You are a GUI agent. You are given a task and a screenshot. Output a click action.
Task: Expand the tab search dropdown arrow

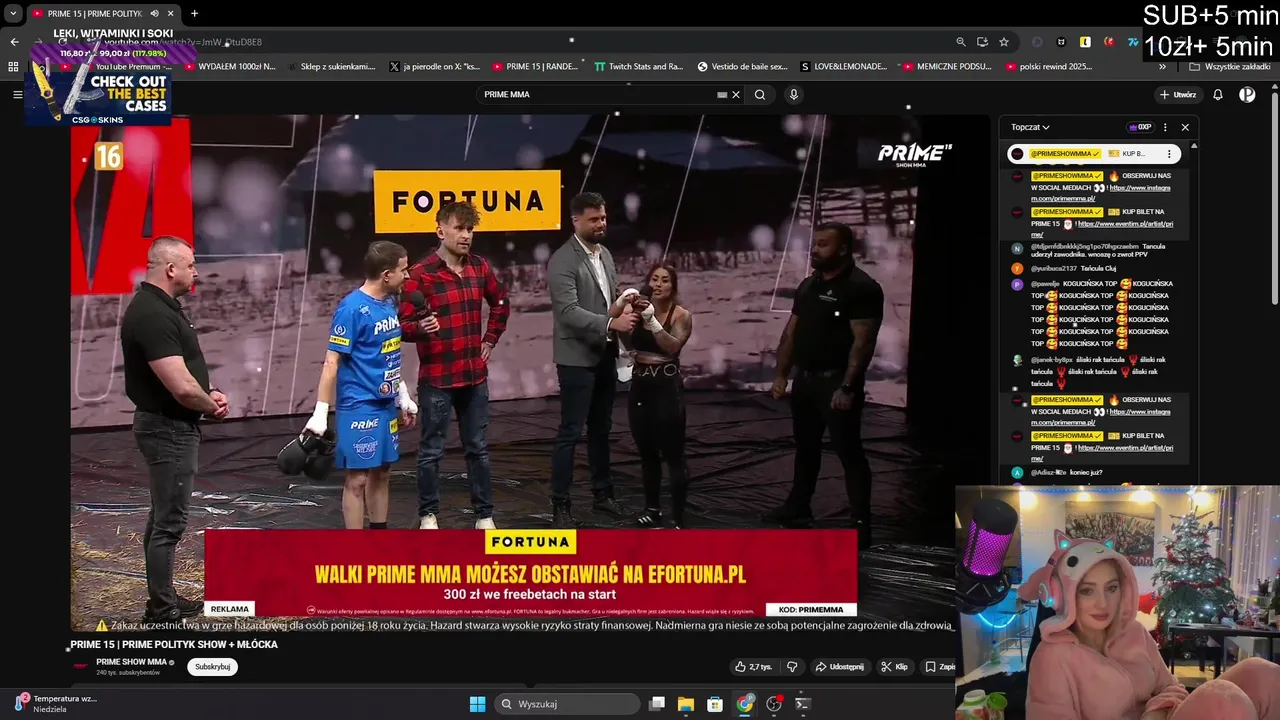(13, 13)
